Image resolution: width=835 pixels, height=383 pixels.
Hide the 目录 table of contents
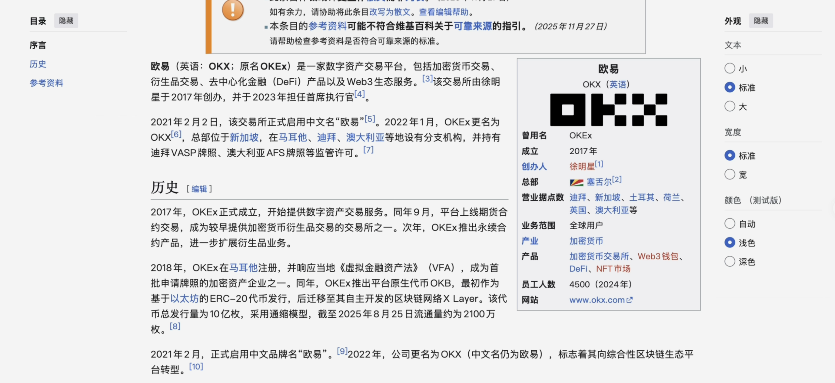click(x=66, y=21)
